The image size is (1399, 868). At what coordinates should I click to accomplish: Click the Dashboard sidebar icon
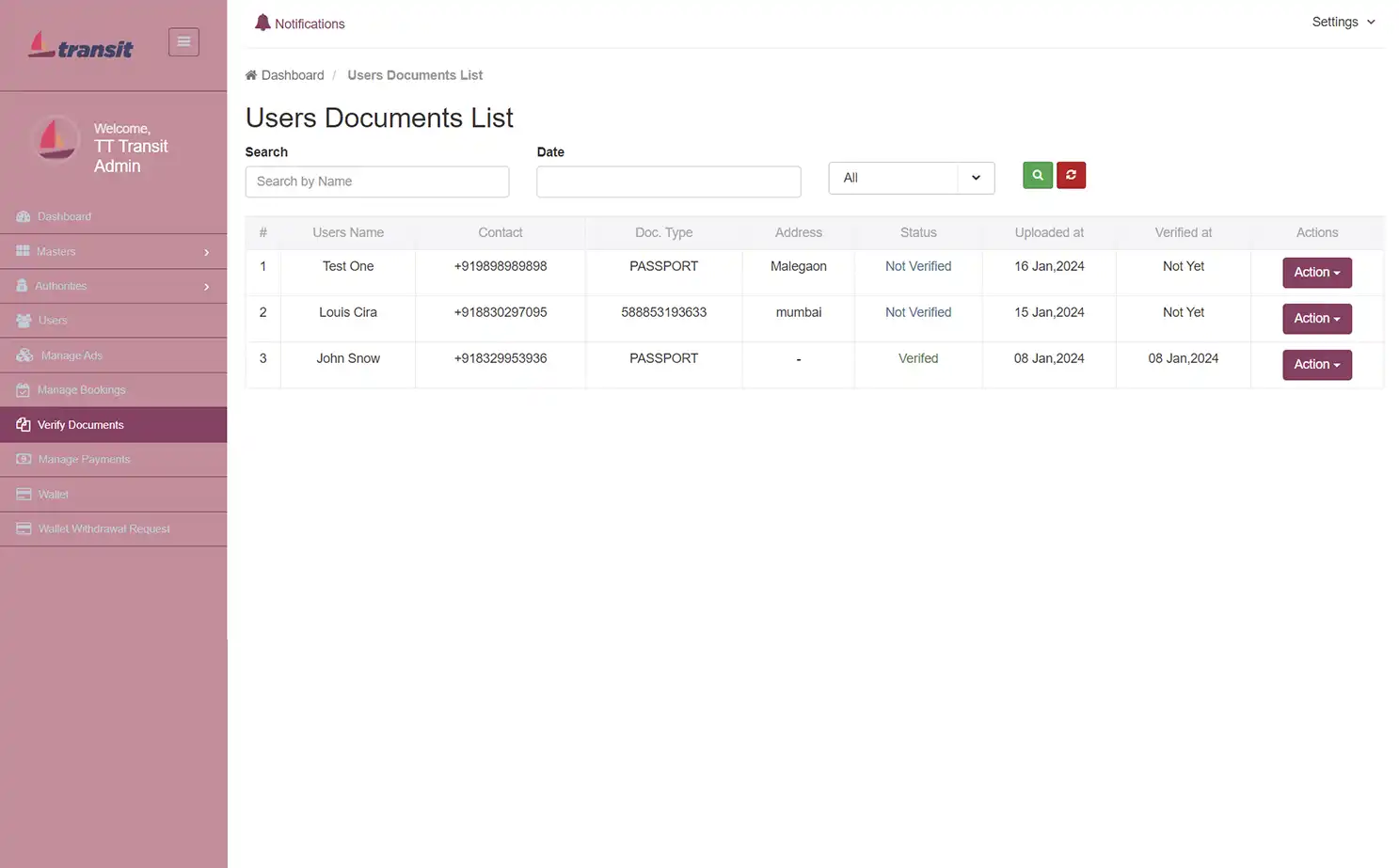(x=23, y=216)
